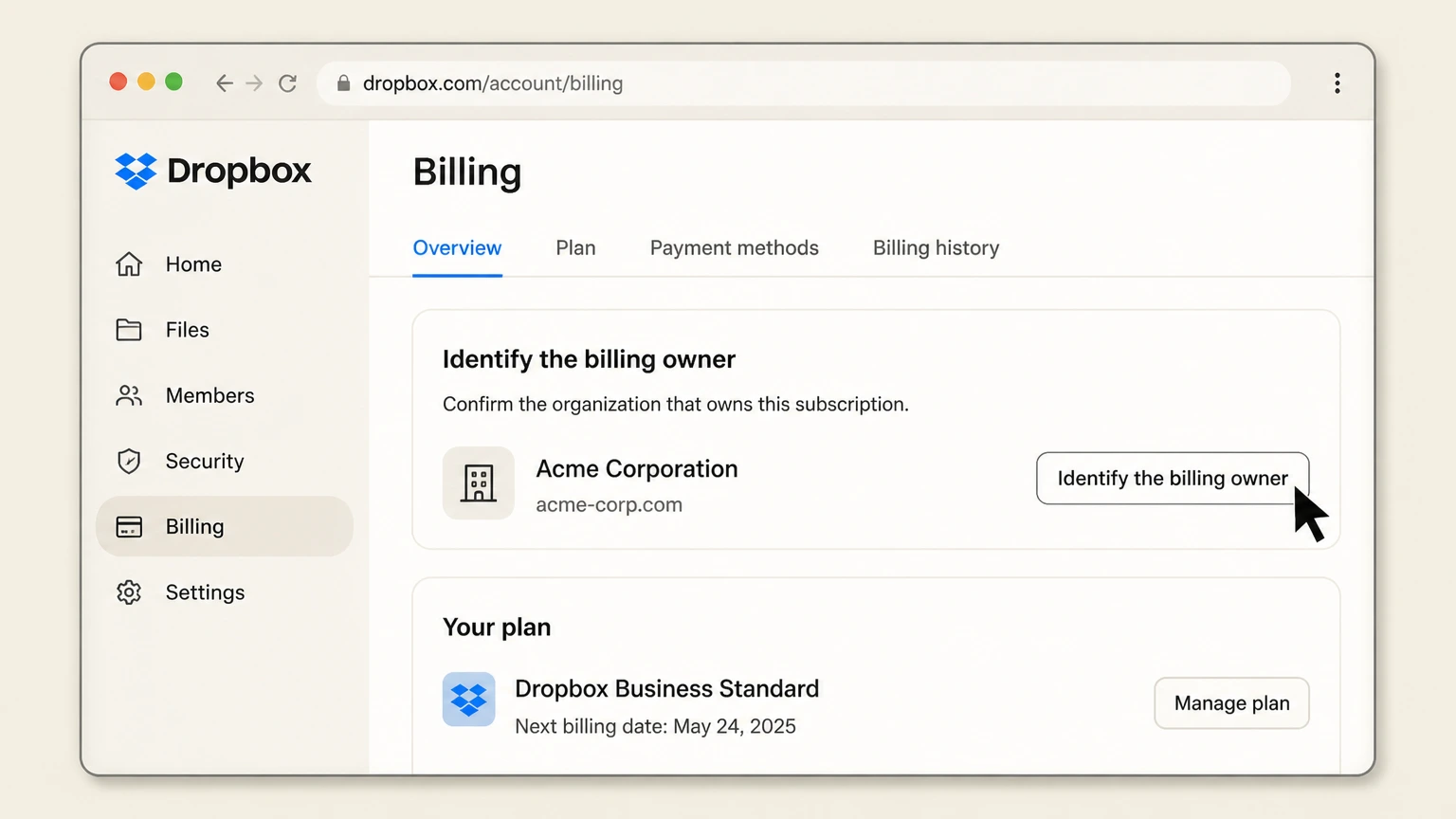
Task: Click the Home house icon
Action: (x=129, y=264)
